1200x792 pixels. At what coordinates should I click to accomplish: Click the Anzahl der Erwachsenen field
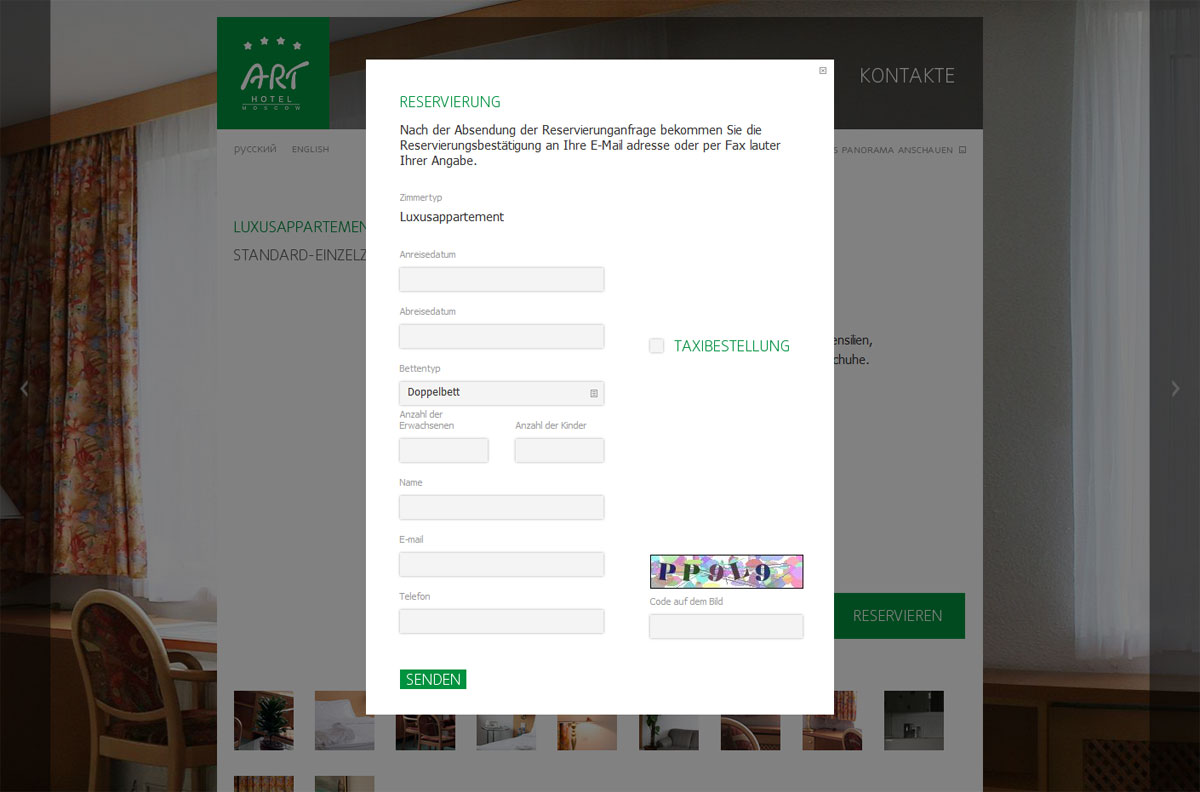(x=443, y=450)
